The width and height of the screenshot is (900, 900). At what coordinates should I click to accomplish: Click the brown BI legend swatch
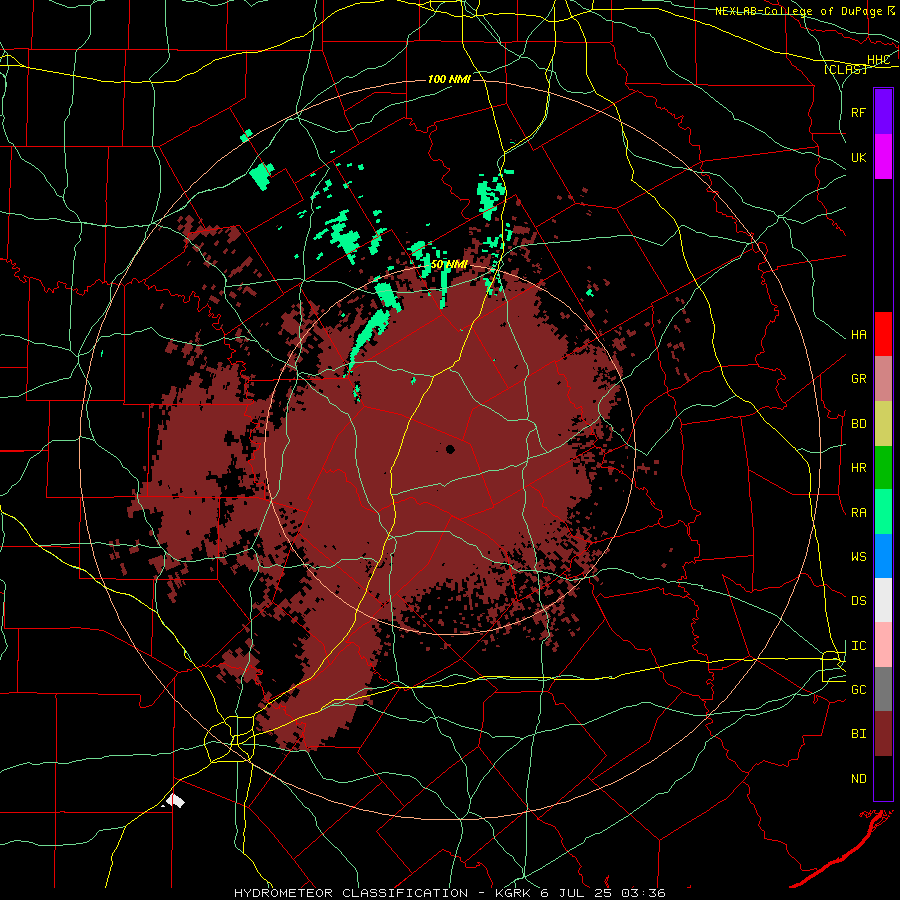coord(883,734)
